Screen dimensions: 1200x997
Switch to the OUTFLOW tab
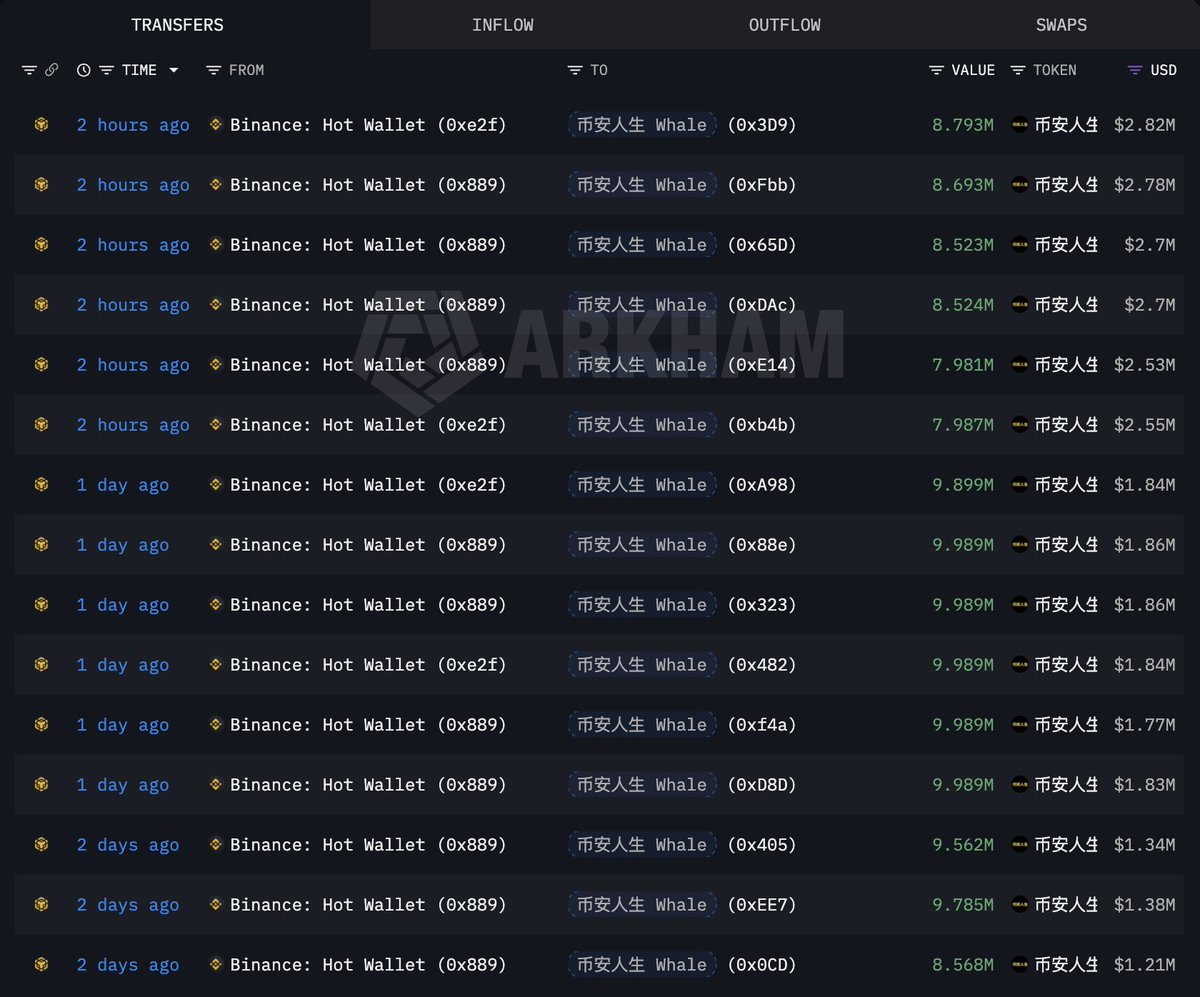[785, 24]
